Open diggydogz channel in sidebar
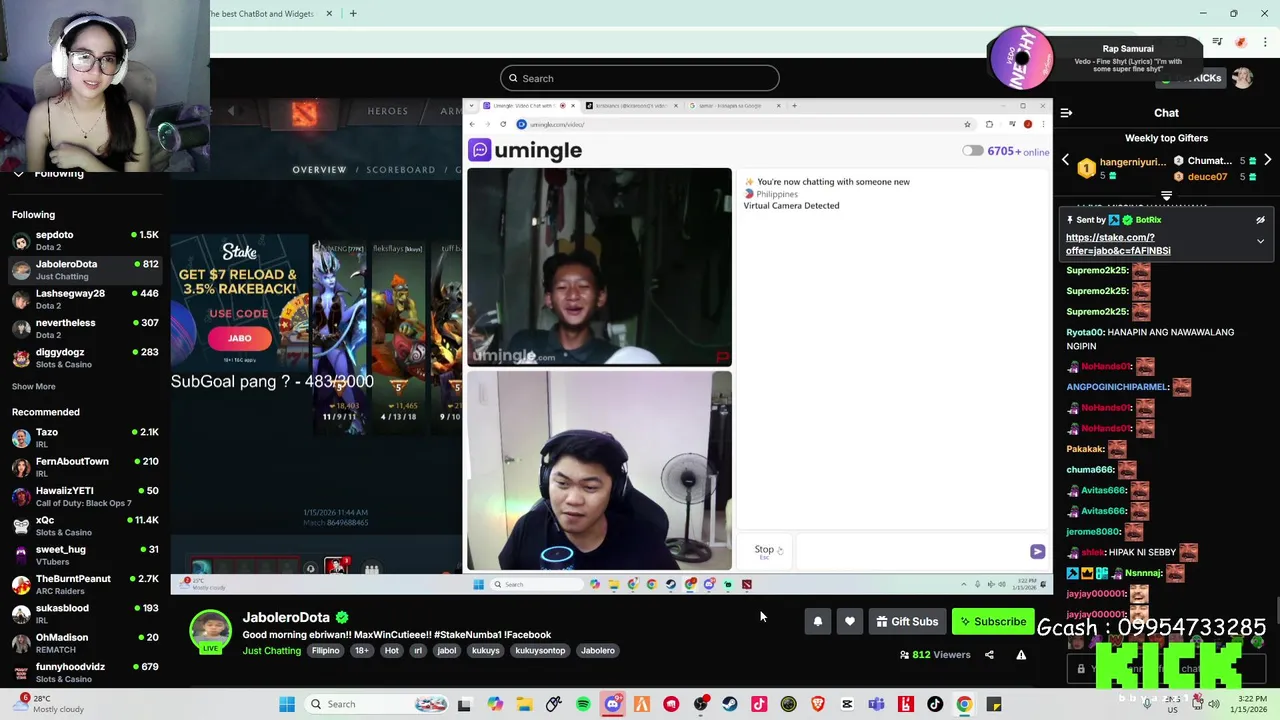The height and width of the screenshot is (720, 1280). pos(85,358)
